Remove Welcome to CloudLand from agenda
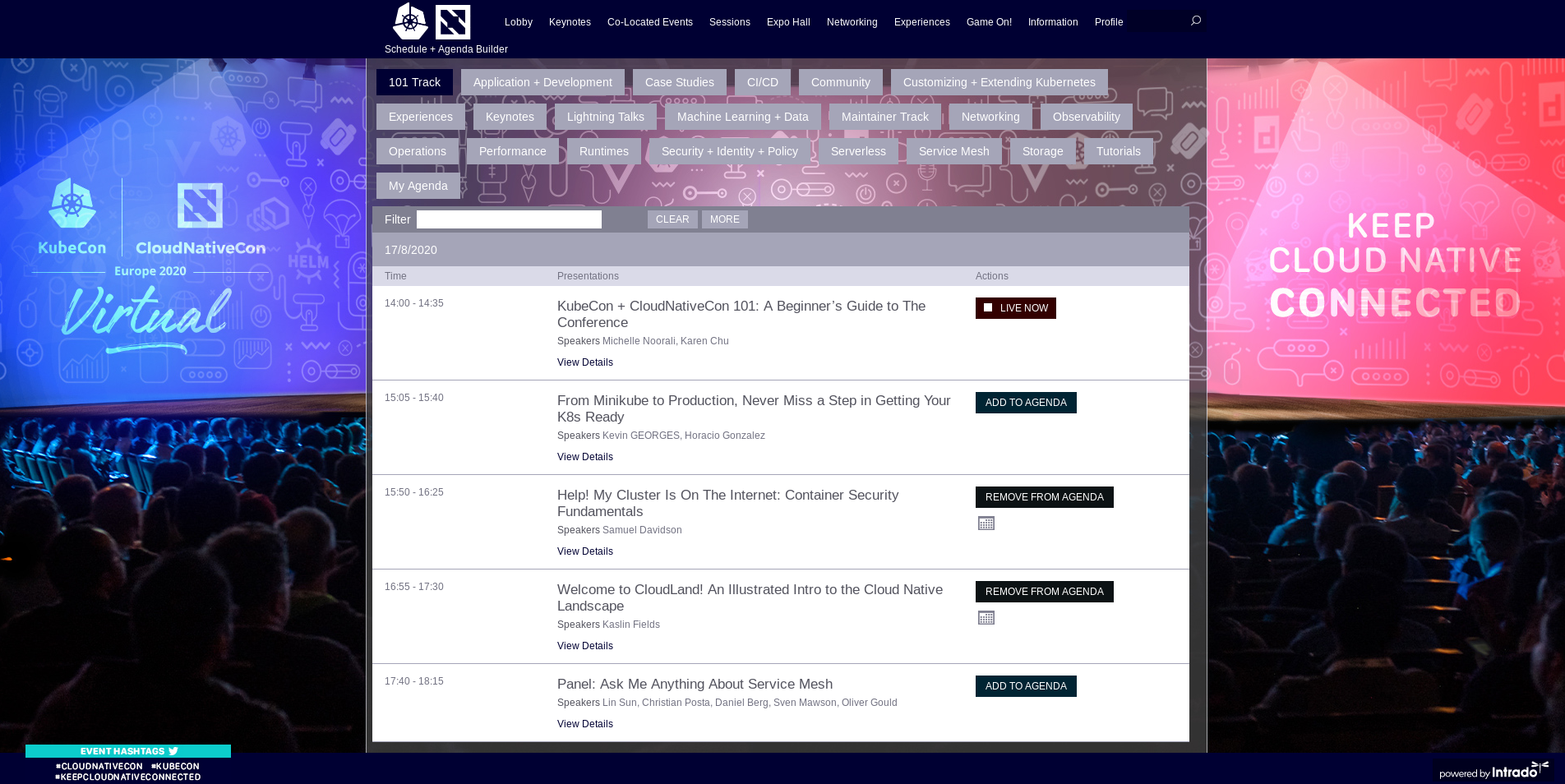This screenshot has width=1565, height=784. [1045, 592]
